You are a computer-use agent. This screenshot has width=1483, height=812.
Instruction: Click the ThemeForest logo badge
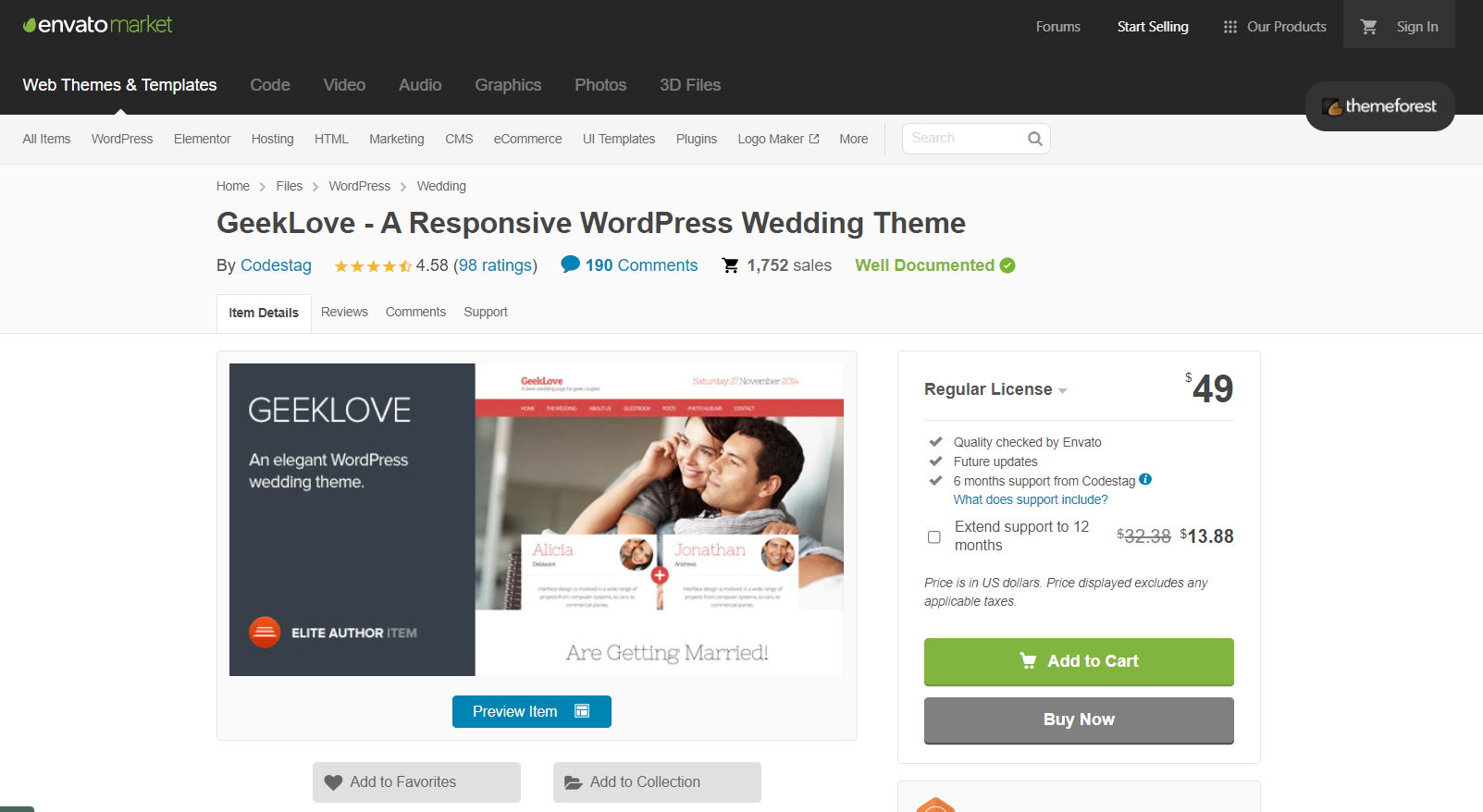(x=1379, y=106)
